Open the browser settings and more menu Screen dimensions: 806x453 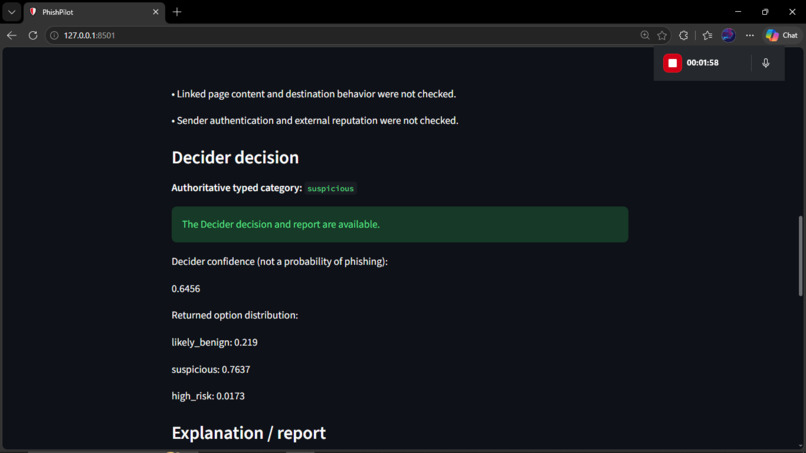click(x=750, y=35)
